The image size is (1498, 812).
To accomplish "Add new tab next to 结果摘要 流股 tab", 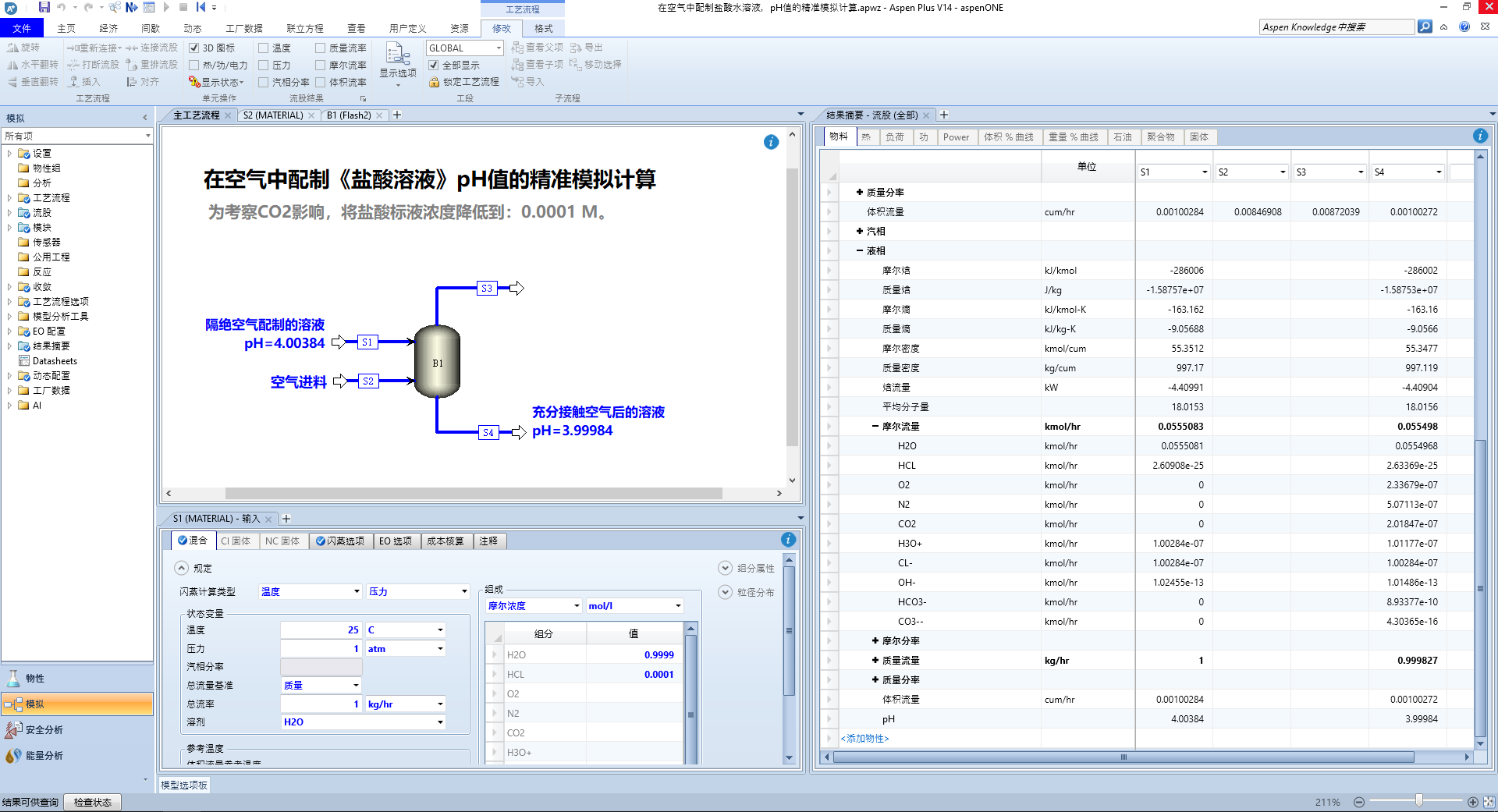I will tap(944, 115).
